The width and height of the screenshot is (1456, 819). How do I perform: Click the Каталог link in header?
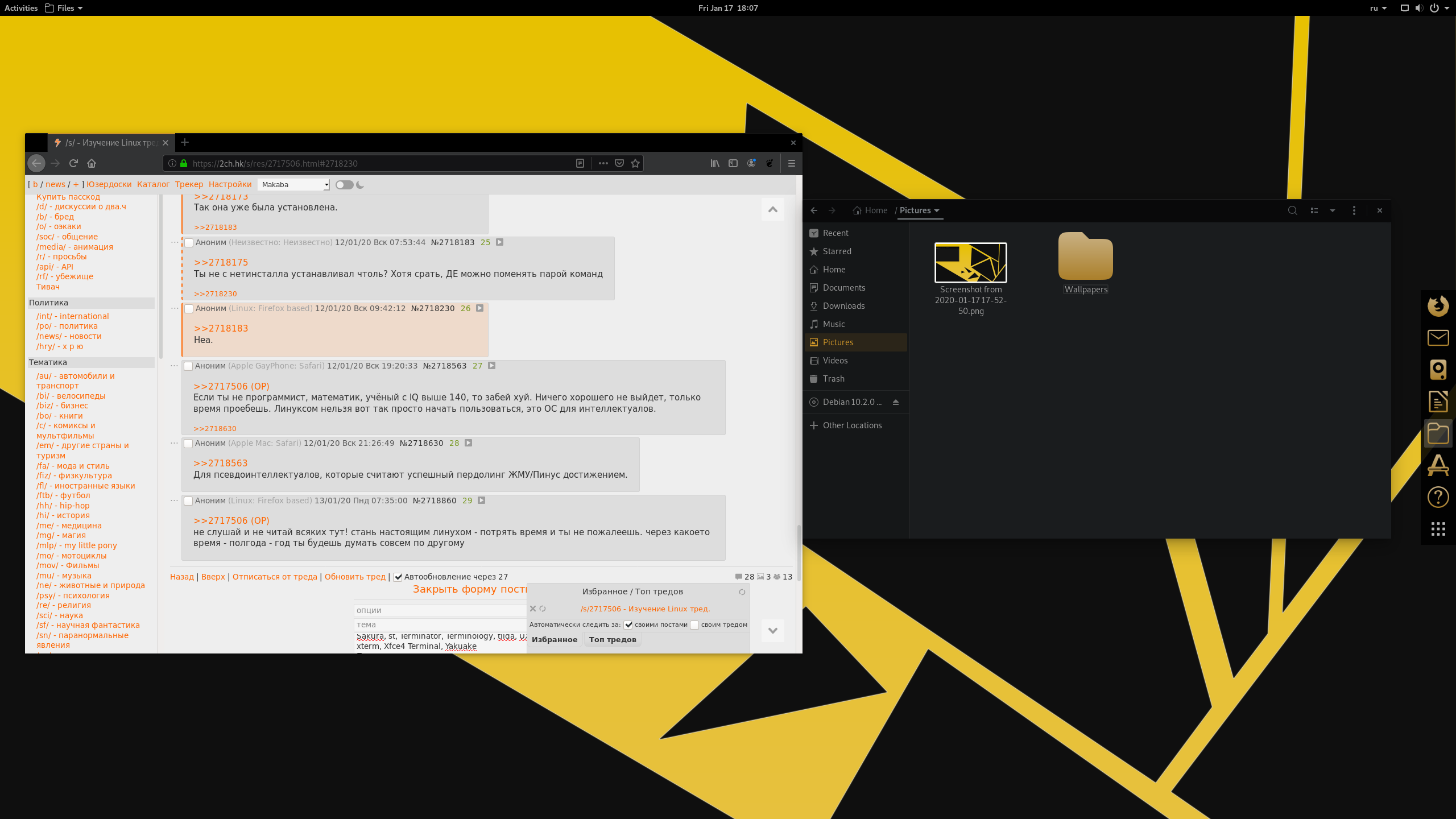click(153, 184)
